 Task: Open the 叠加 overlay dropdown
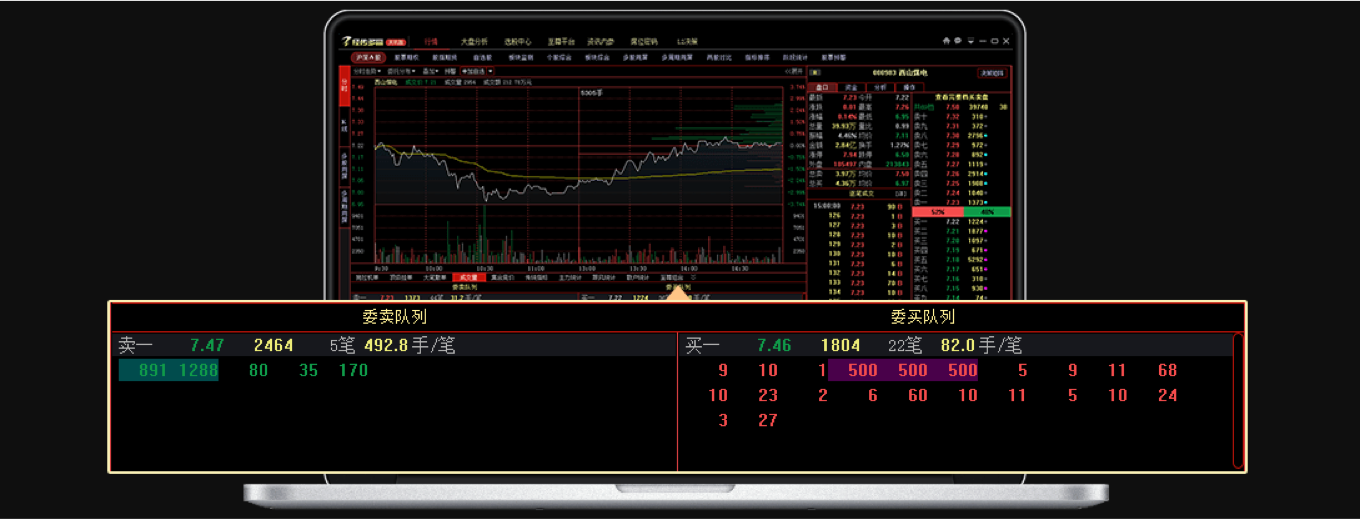coord(431,71)
